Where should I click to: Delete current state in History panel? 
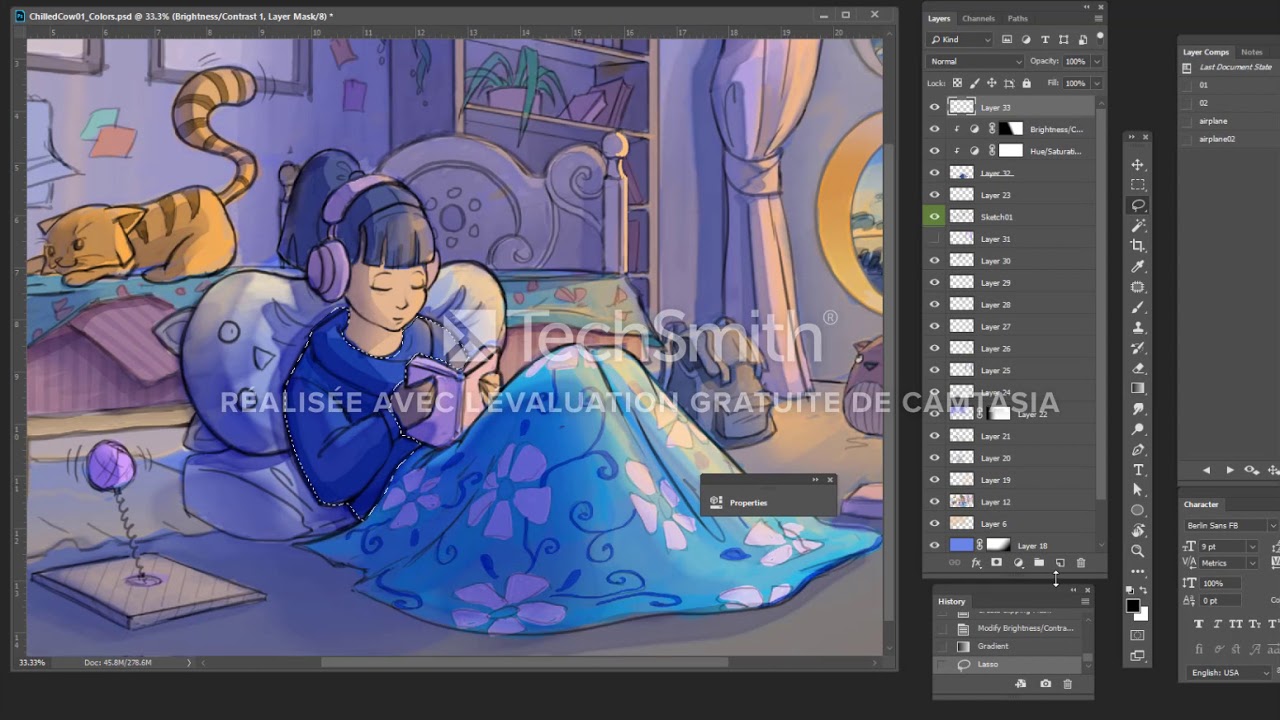point(1067,684)
